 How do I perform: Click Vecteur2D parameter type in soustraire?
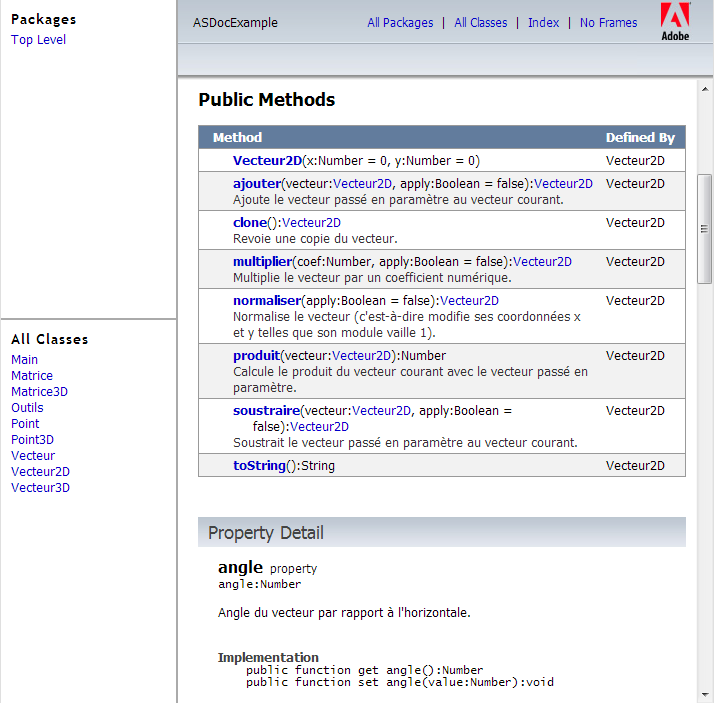pos(382,411)
